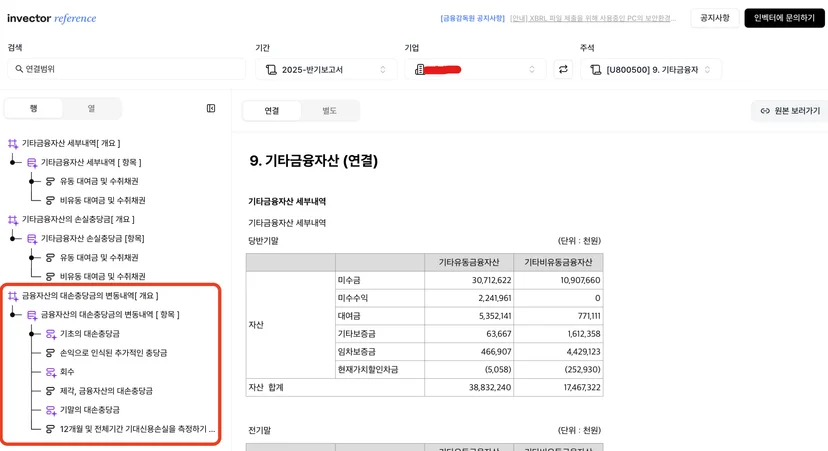828x451 pixels.
Task: Select the 별도 tab
Action: click(x=330, y=110)
